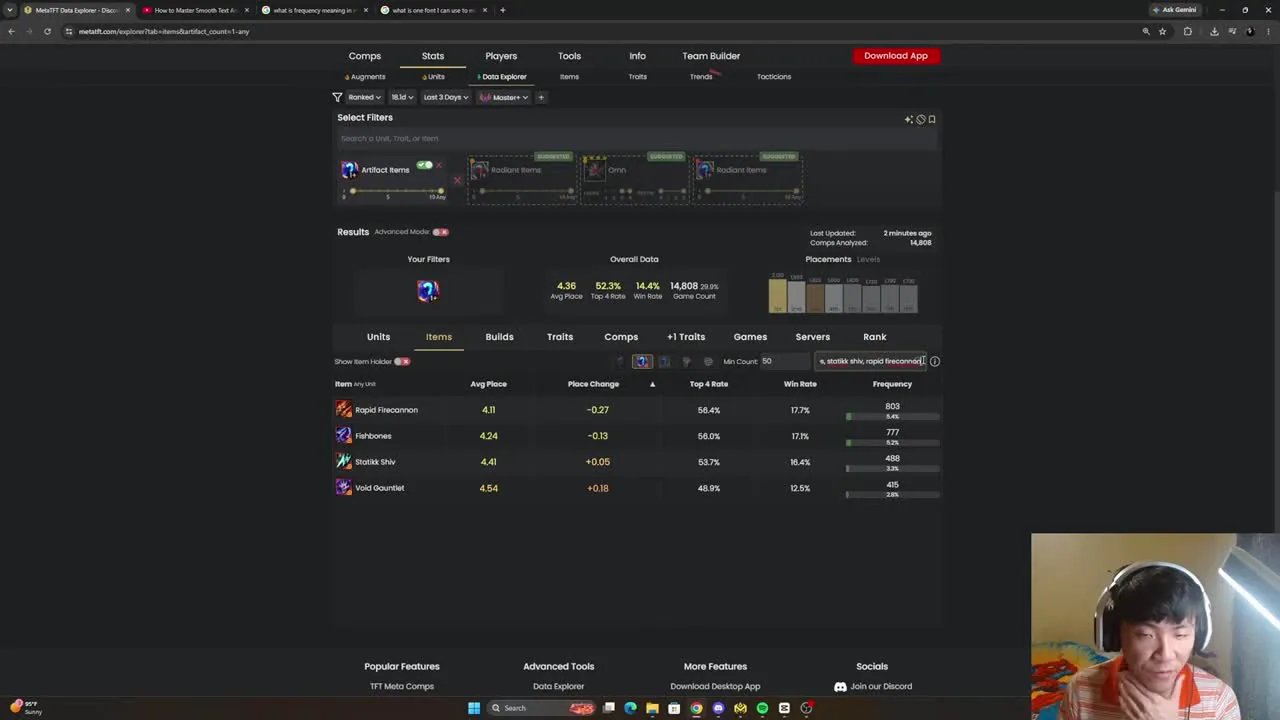Click Ask Gemini in Chrome title bar
The image size is (1280, 720).
point(1175,10)
